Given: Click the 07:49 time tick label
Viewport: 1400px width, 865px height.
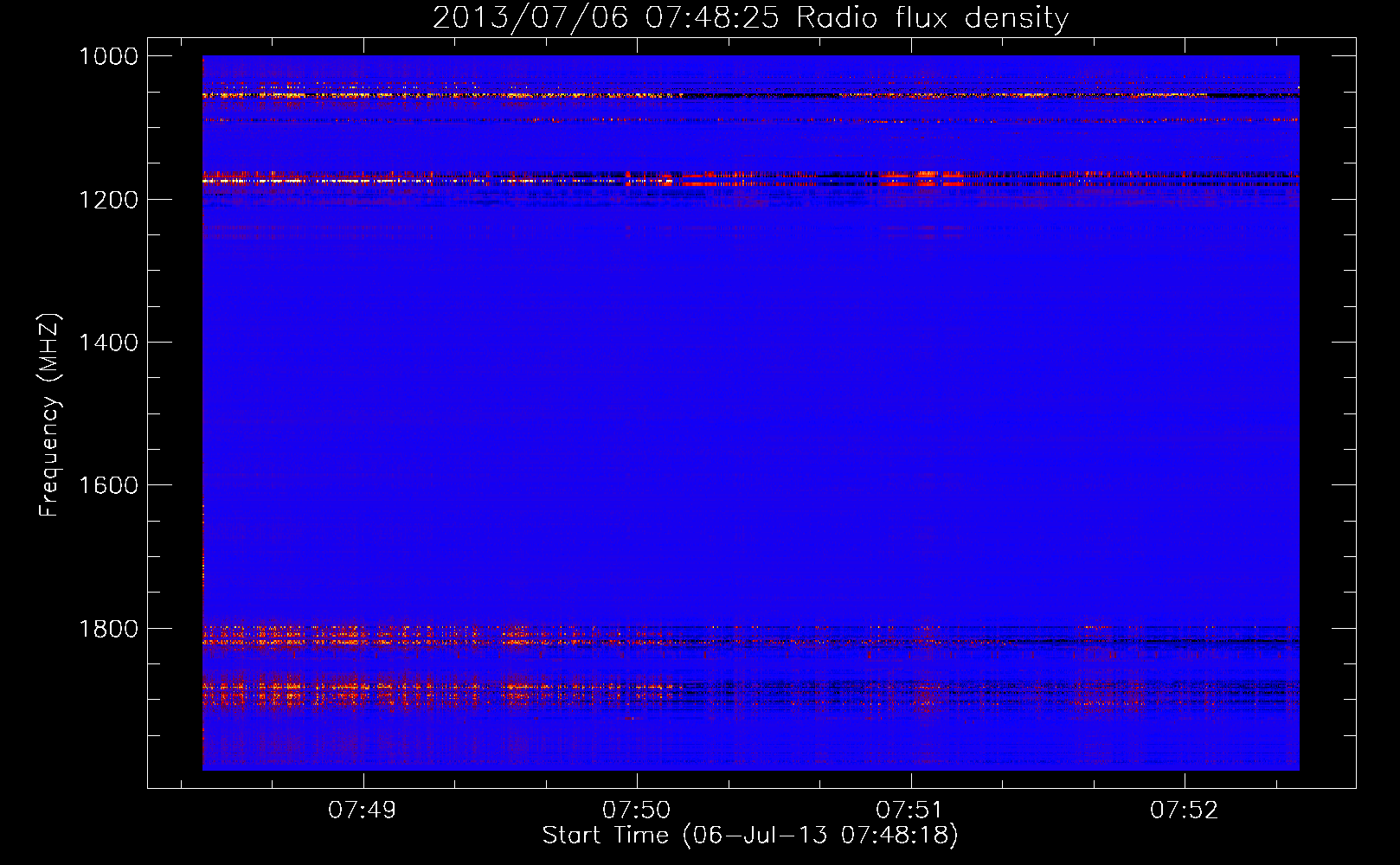Looking at the screenshot, I should 363,811.
